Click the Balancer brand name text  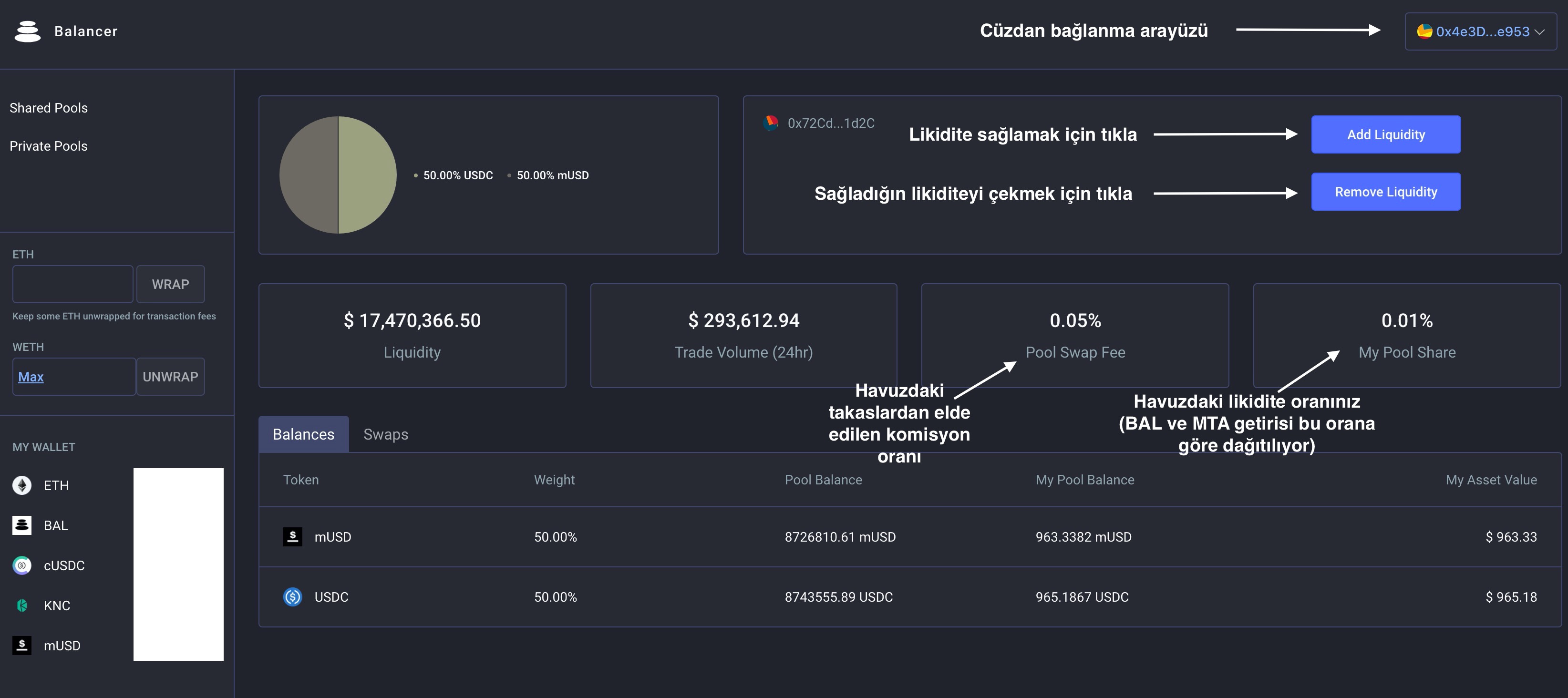pos(86,31)
